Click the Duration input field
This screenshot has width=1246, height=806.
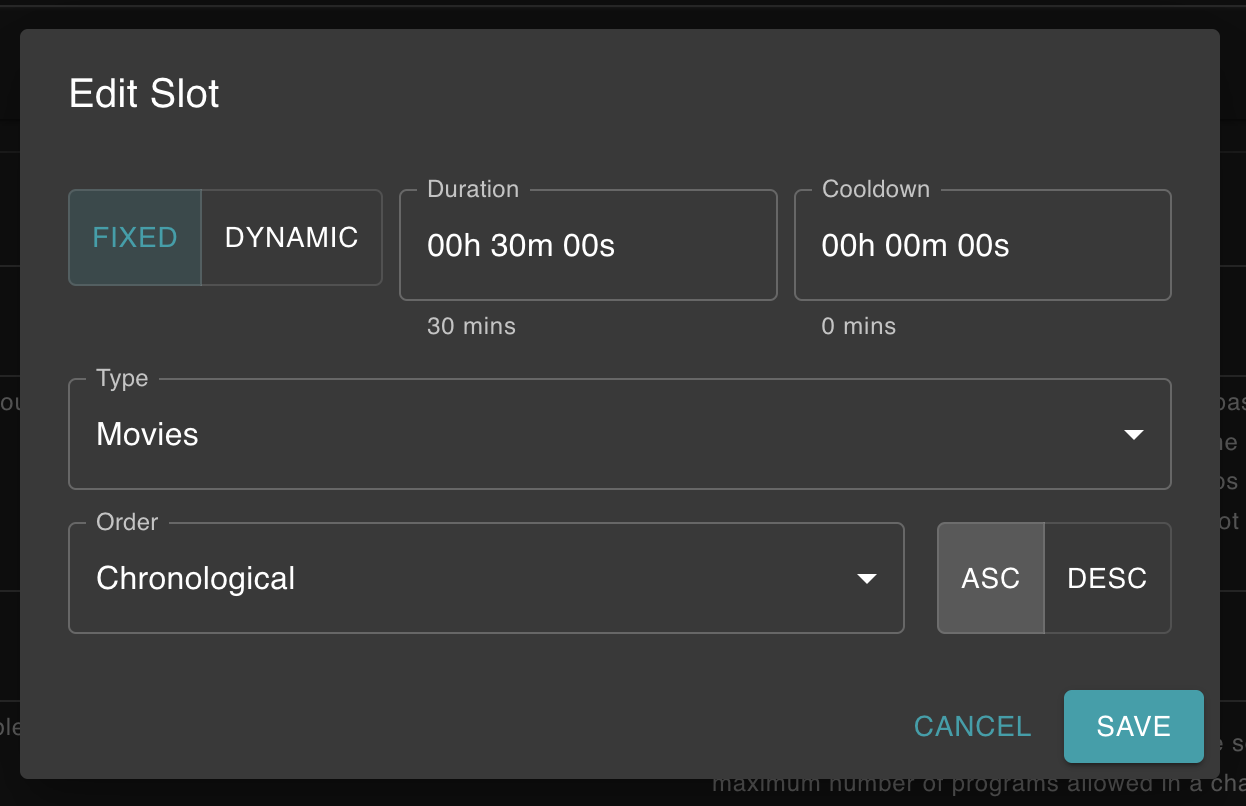[x=587, y=246]
